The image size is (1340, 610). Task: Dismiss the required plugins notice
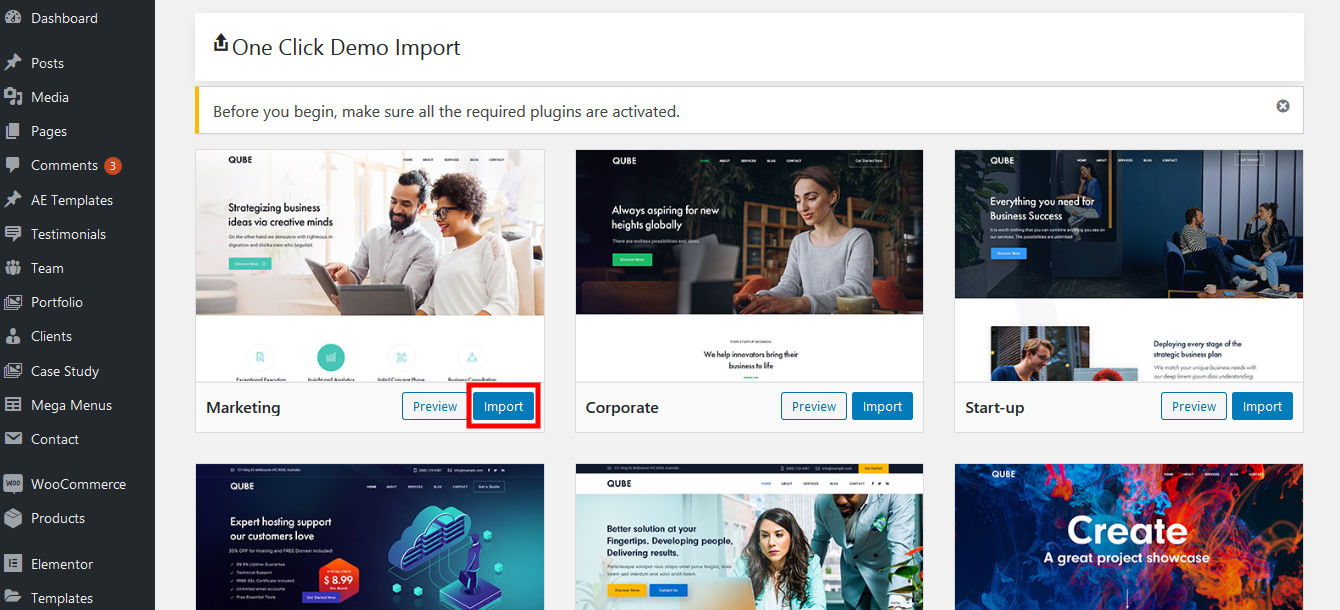(x=1283, y=106)
